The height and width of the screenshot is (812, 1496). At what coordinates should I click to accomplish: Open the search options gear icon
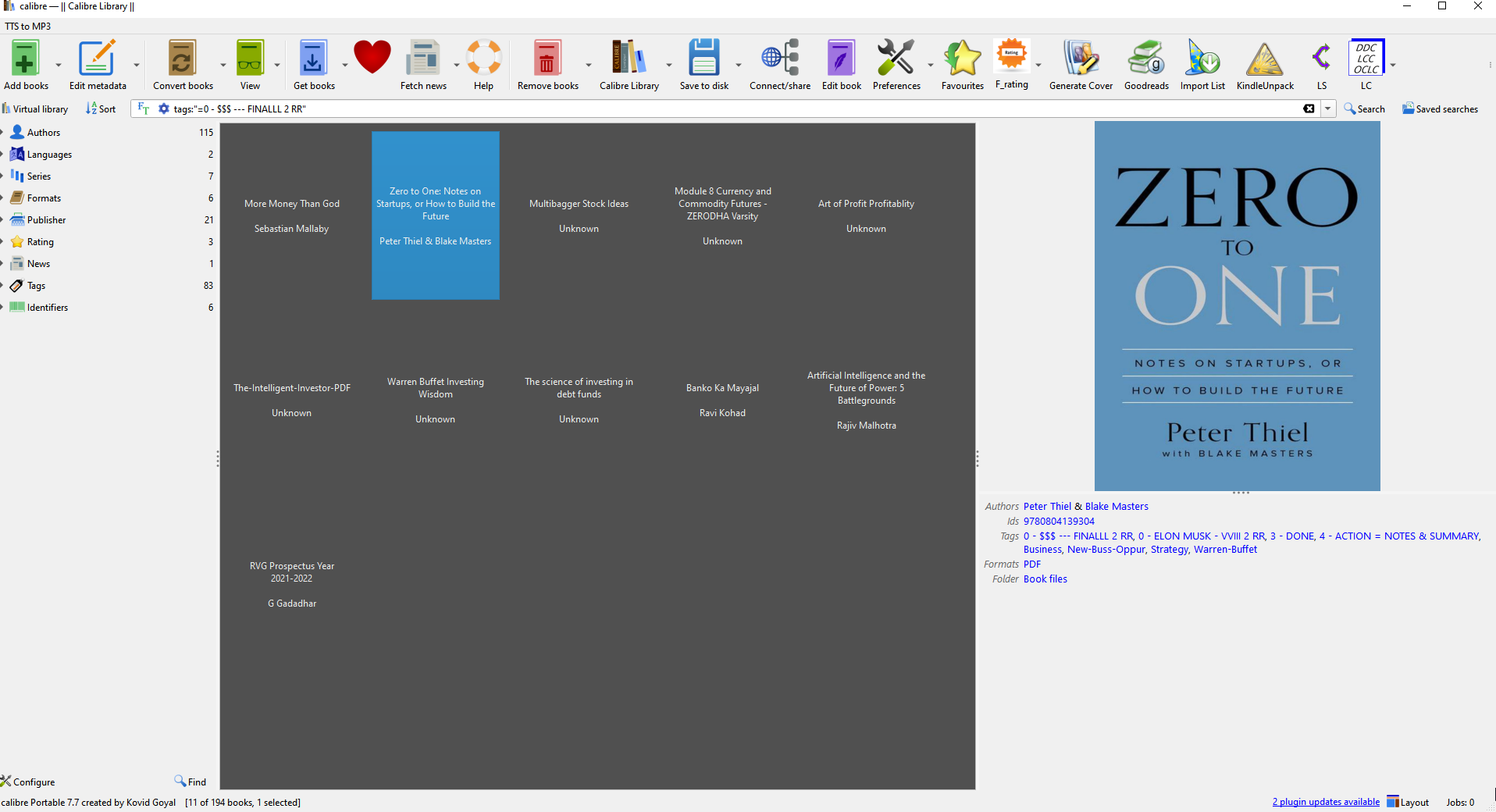164,109
